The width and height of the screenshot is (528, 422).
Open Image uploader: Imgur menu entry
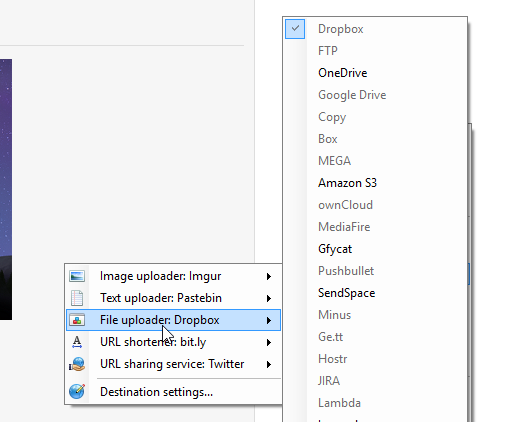173,276
